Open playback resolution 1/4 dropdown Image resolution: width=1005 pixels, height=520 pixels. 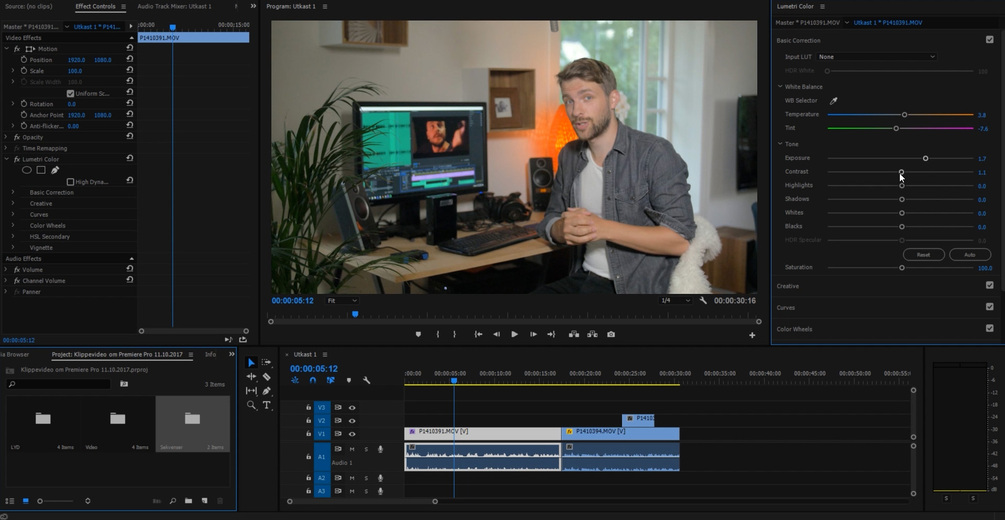tap(676, 301)
